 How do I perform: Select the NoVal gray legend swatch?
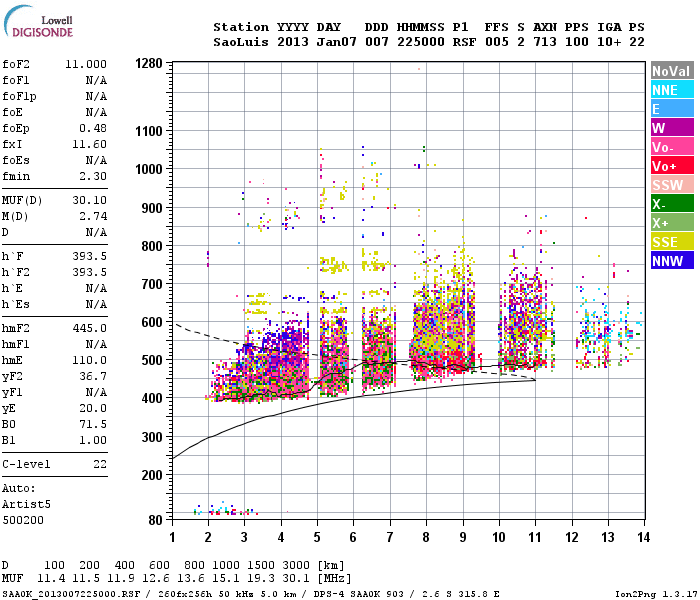[672, 71]
